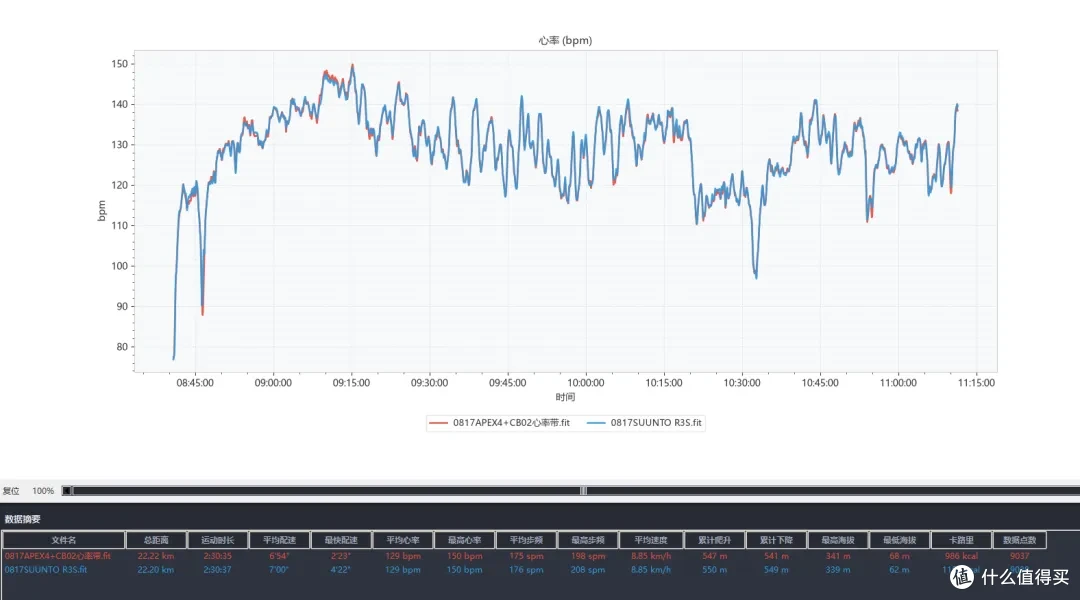Click the 文件名 column header

(x=63, y=540)
